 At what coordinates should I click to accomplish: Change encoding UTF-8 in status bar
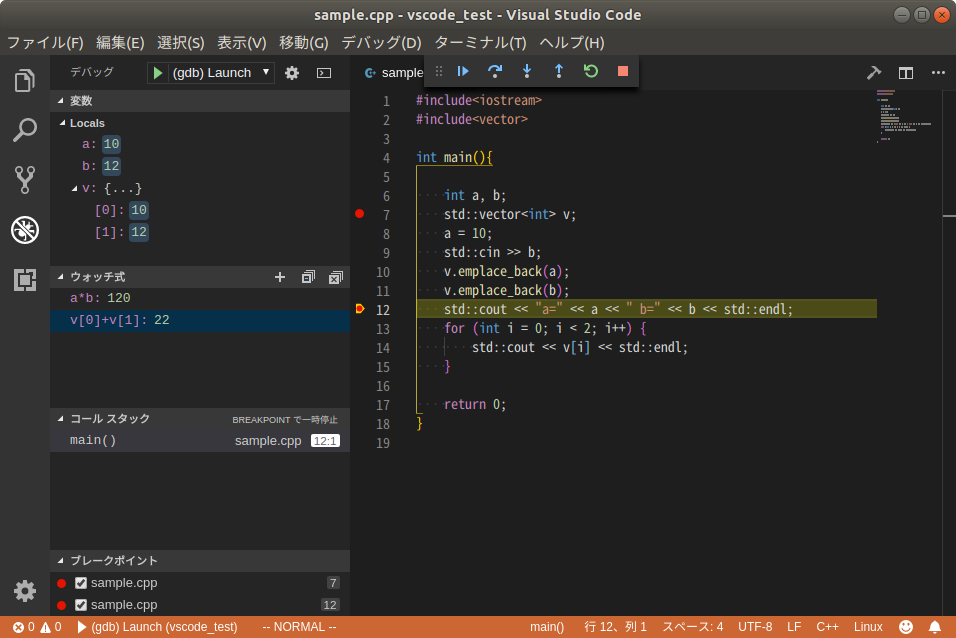point(755,627)
